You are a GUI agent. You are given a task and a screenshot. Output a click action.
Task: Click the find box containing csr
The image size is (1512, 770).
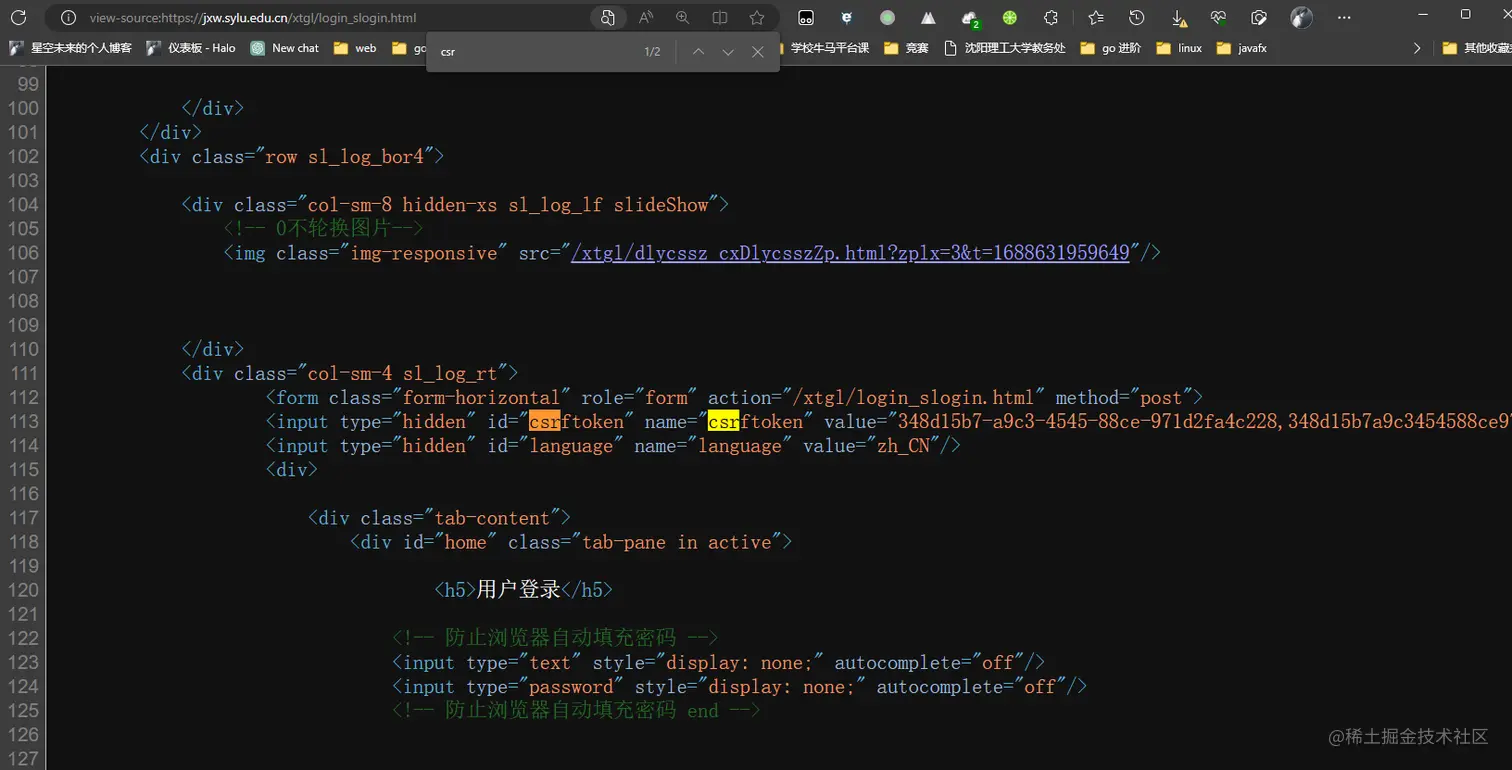click(x=535, y=52)
